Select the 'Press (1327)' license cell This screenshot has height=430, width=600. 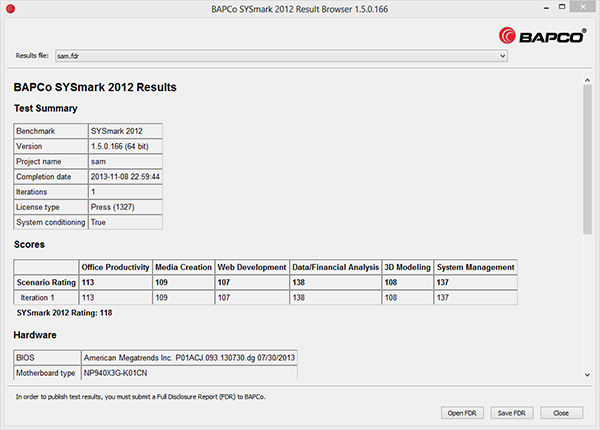tap(126, 207)
